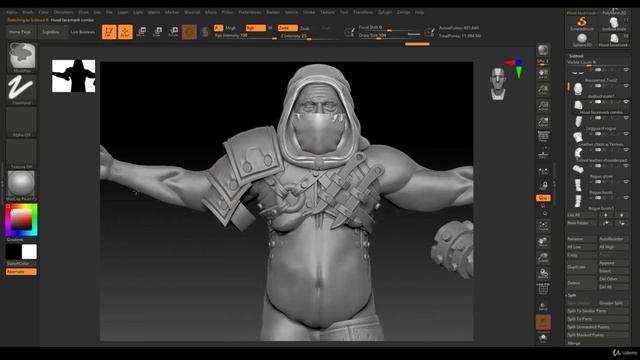Select the dadbod mate subtool thumbnail
This screenshot has height=360, width=640.
click(578, 89)
